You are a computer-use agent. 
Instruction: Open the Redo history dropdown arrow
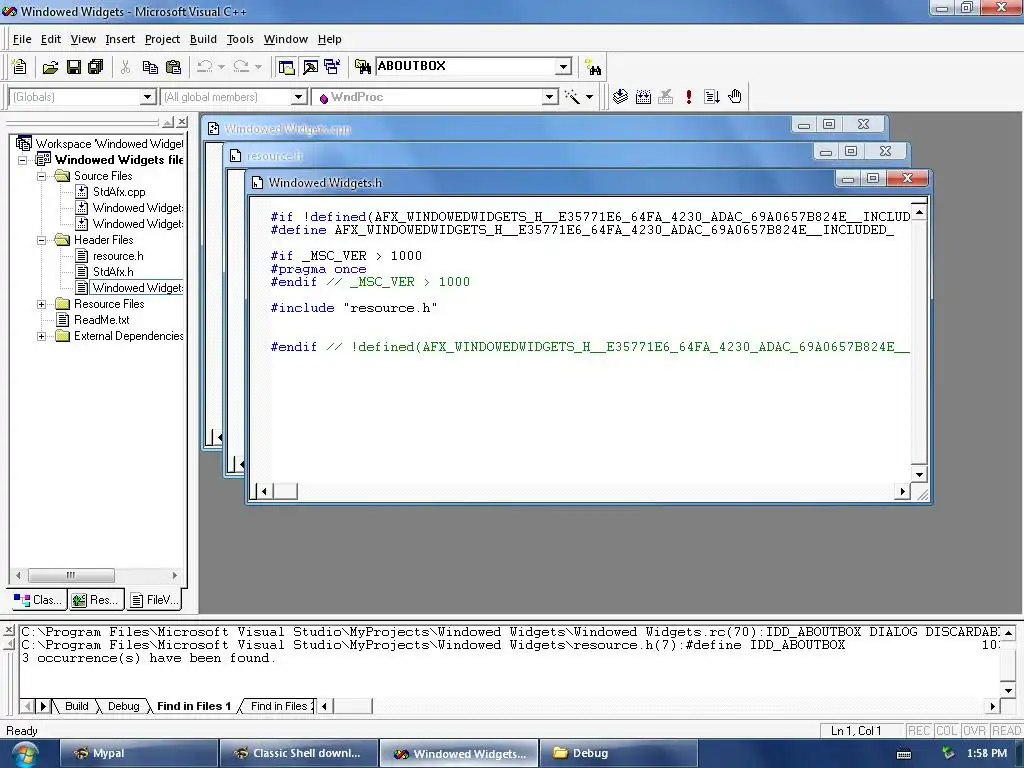click(x=258, y=67)
